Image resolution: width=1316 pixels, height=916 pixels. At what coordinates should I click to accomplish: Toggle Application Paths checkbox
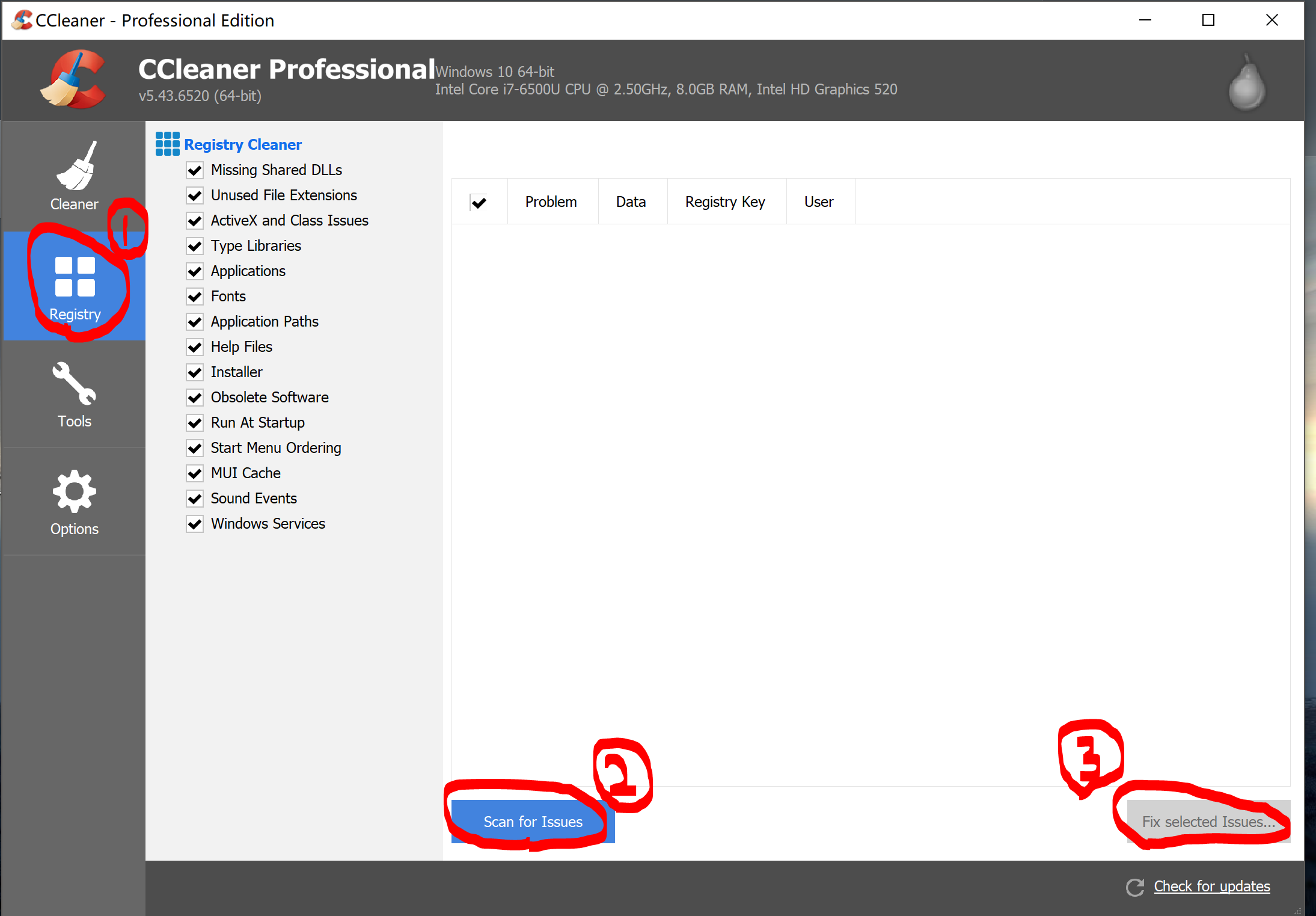pyautogui.click(x=195, y=322)
